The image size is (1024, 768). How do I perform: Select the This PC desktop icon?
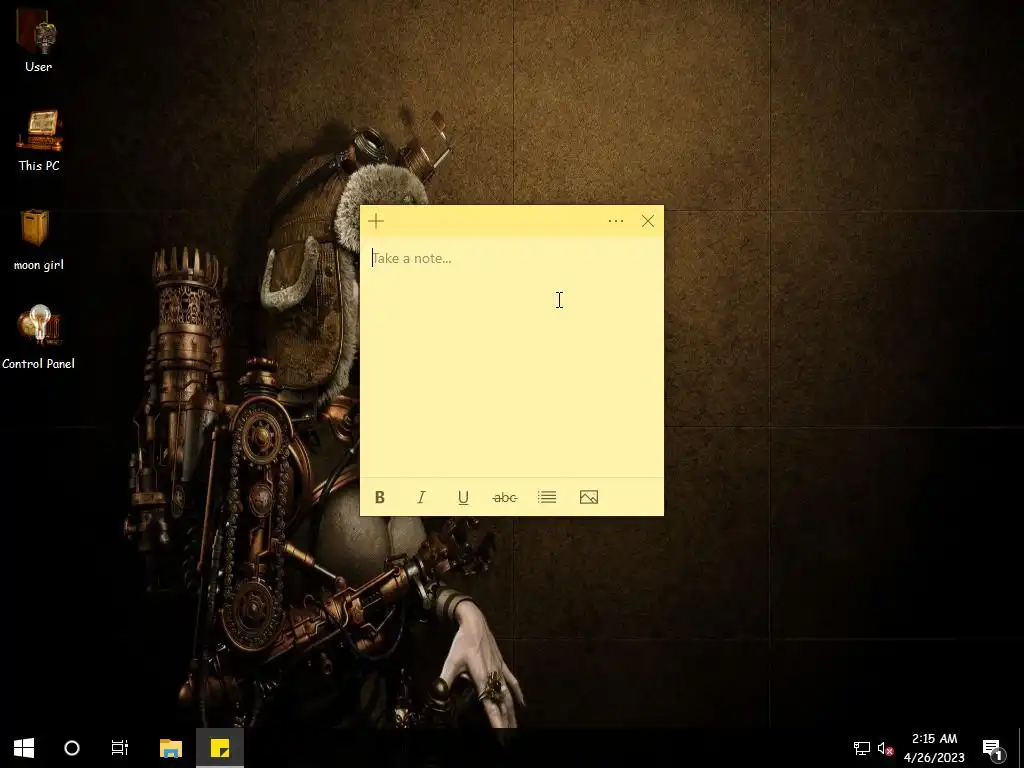tap(39, 140)
